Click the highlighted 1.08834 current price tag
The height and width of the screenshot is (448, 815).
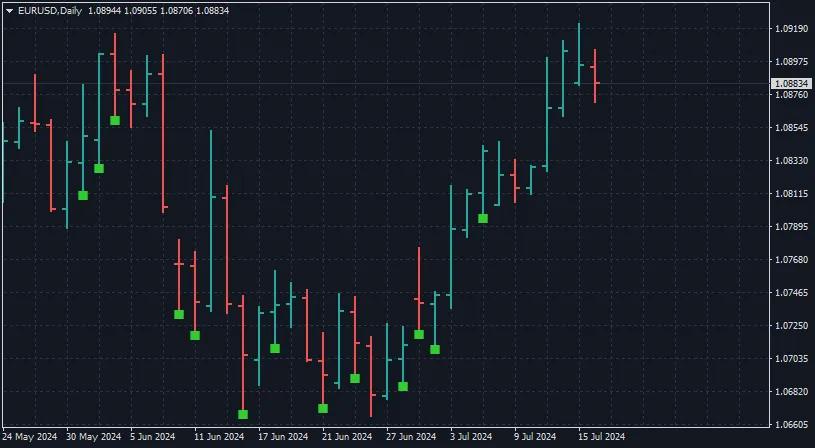click(x=791, y=83)
